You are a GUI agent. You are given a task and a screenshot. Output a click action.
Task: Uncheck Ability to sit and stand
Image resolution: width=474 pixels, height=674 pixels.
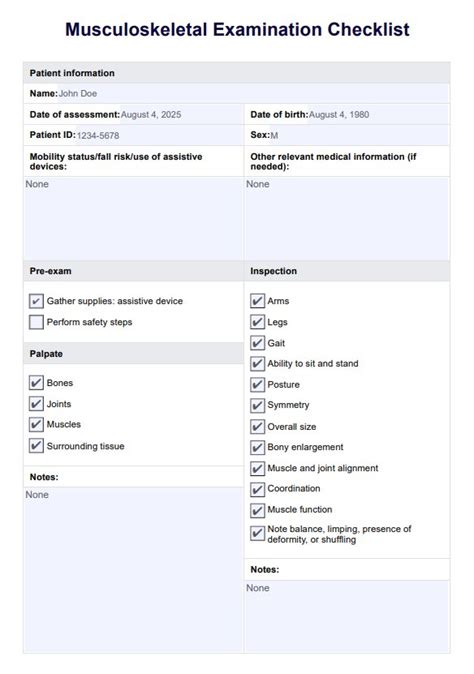[x=257, y=364]
